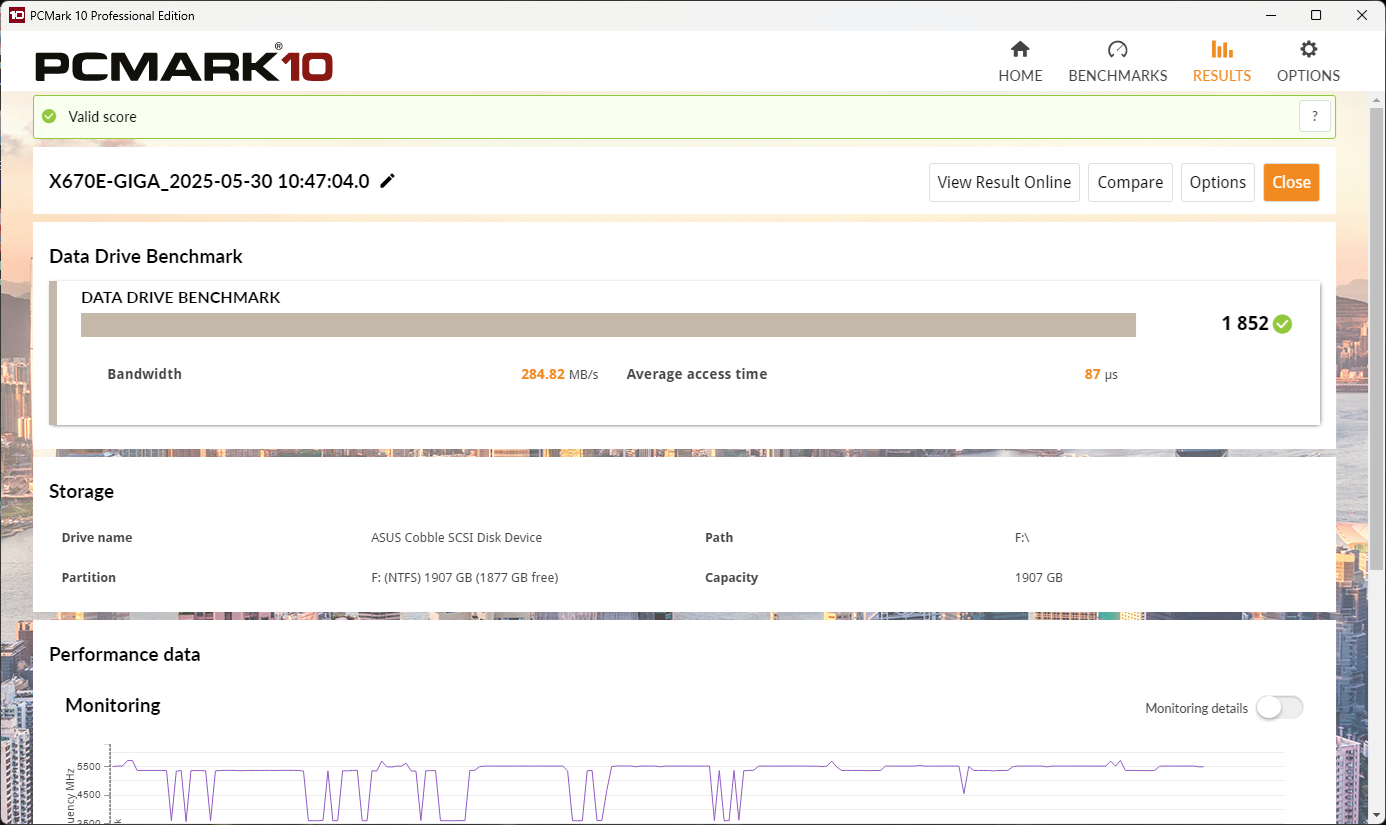The image size is (1386, 825).
Task: Close the result with orange Close button
Action: point(1291,182)
